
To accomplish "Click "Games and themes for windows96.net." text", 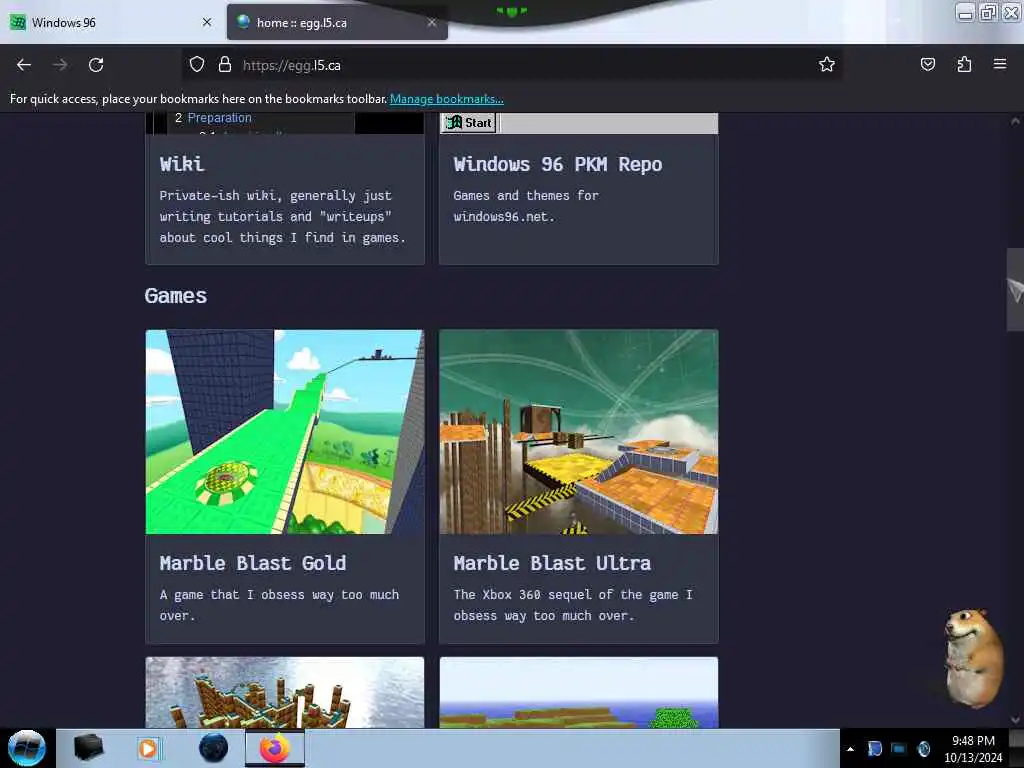I will pyautogui.click(x=526, y=206).
